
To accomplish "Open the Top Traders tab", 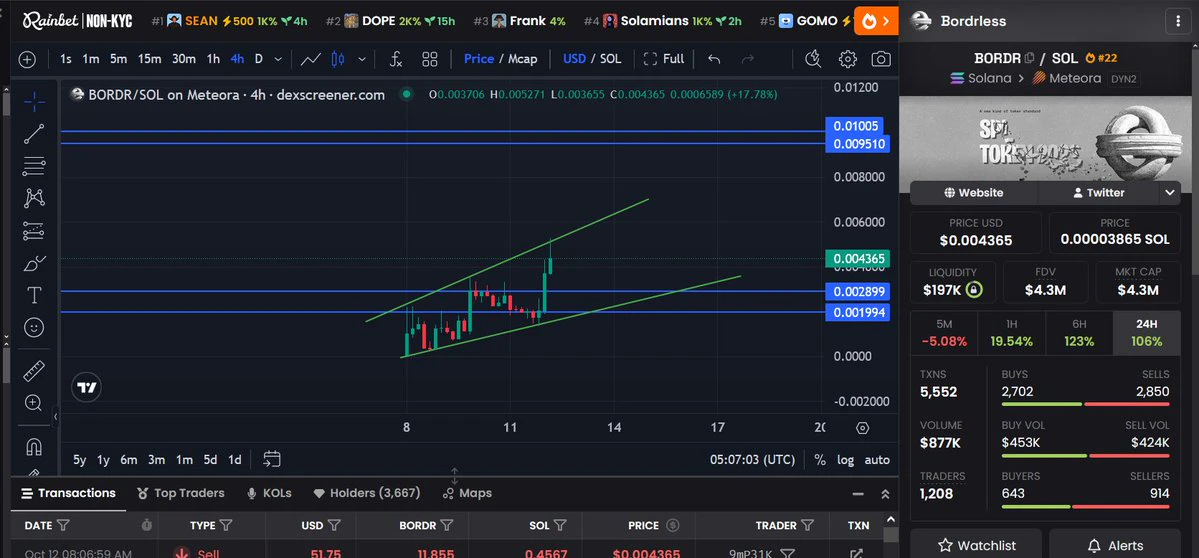I will [180, 493].
